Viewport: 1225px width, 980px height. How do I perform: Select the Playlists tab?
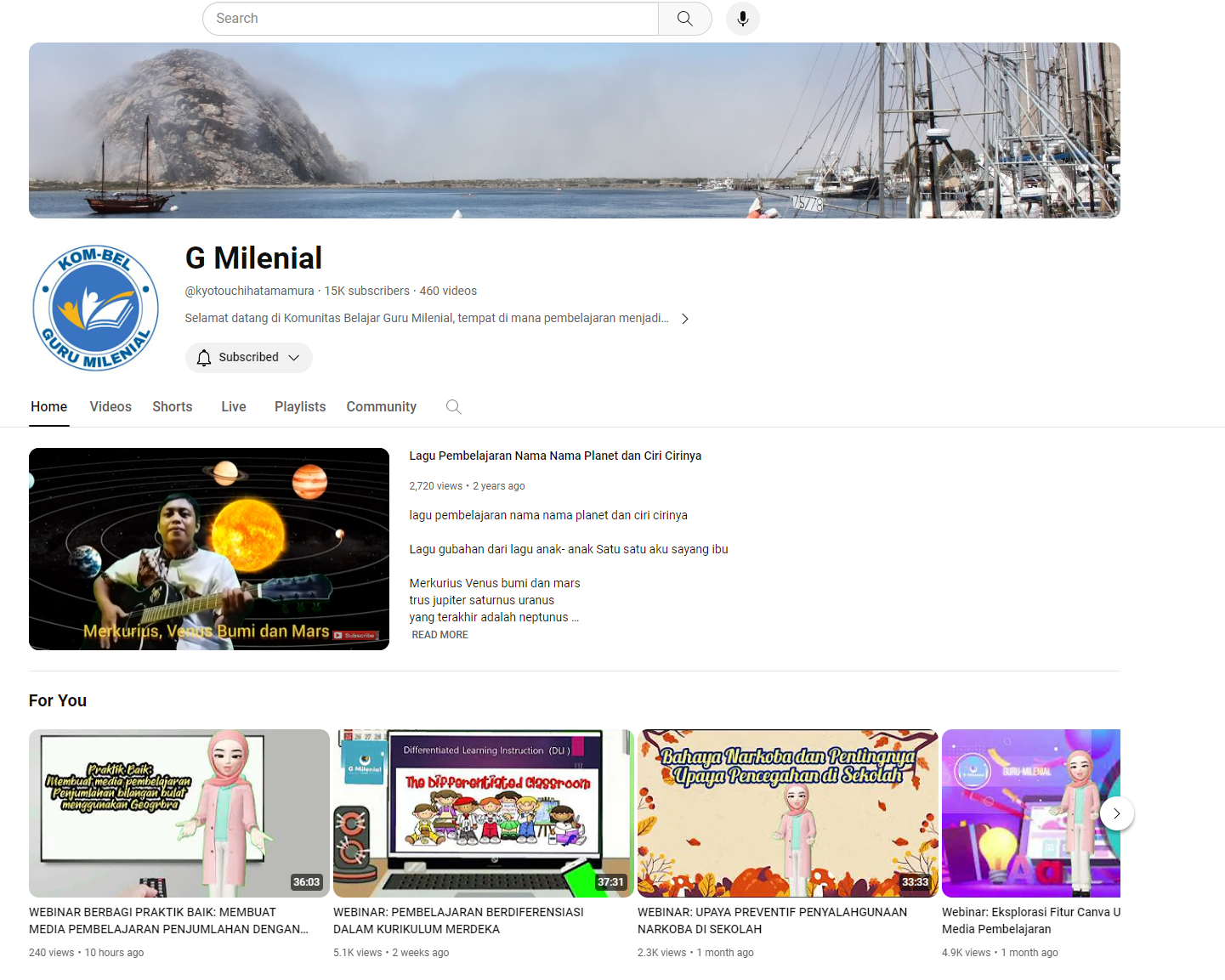click(300, 407)
